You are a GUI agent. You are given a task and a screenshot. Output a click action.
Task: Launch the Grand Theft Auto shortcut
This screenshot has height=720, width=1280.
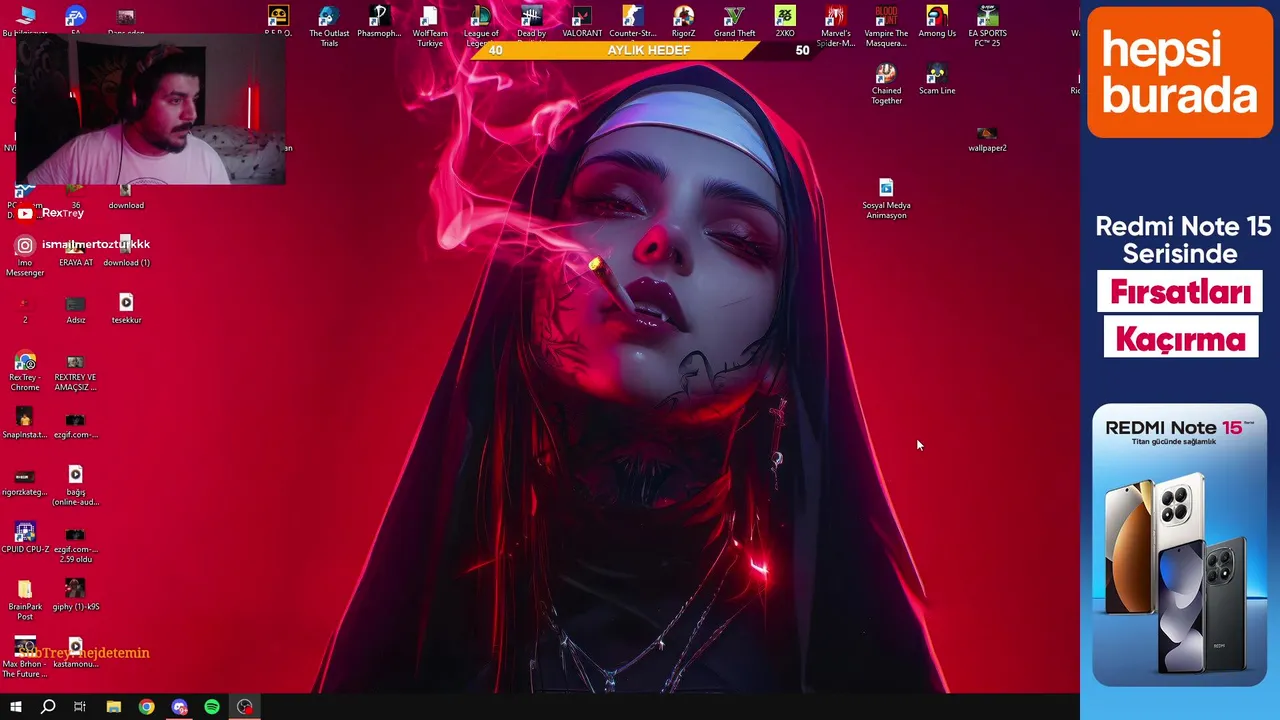click(734, 26)
